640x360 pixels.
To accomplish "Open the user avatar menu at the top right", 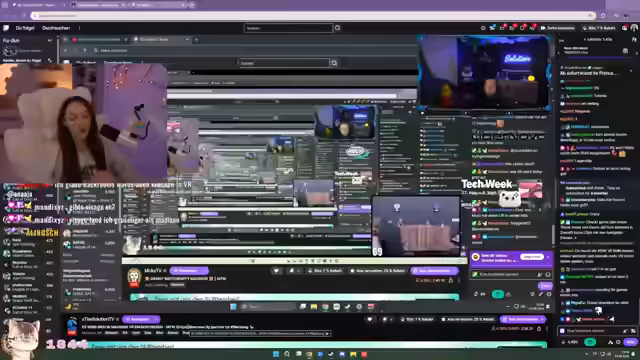I will click(x=634, y=28).
